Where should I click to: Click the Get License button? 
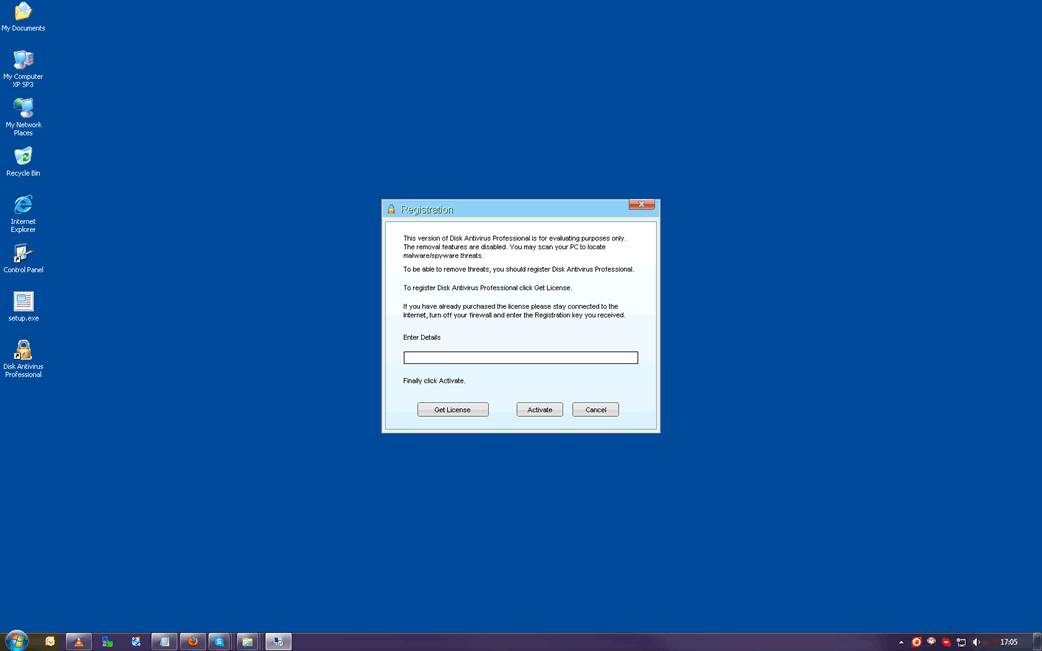coord(452,410)
